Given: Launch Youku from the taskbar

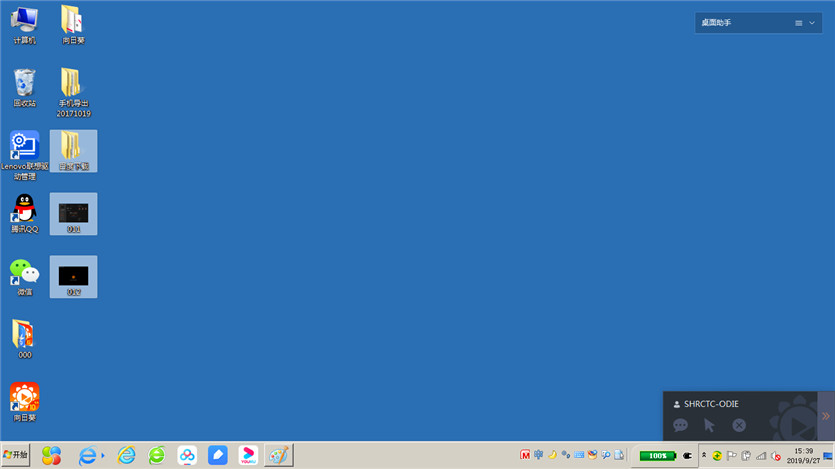Looking at the screenshot, I should (x=249, y=455).
